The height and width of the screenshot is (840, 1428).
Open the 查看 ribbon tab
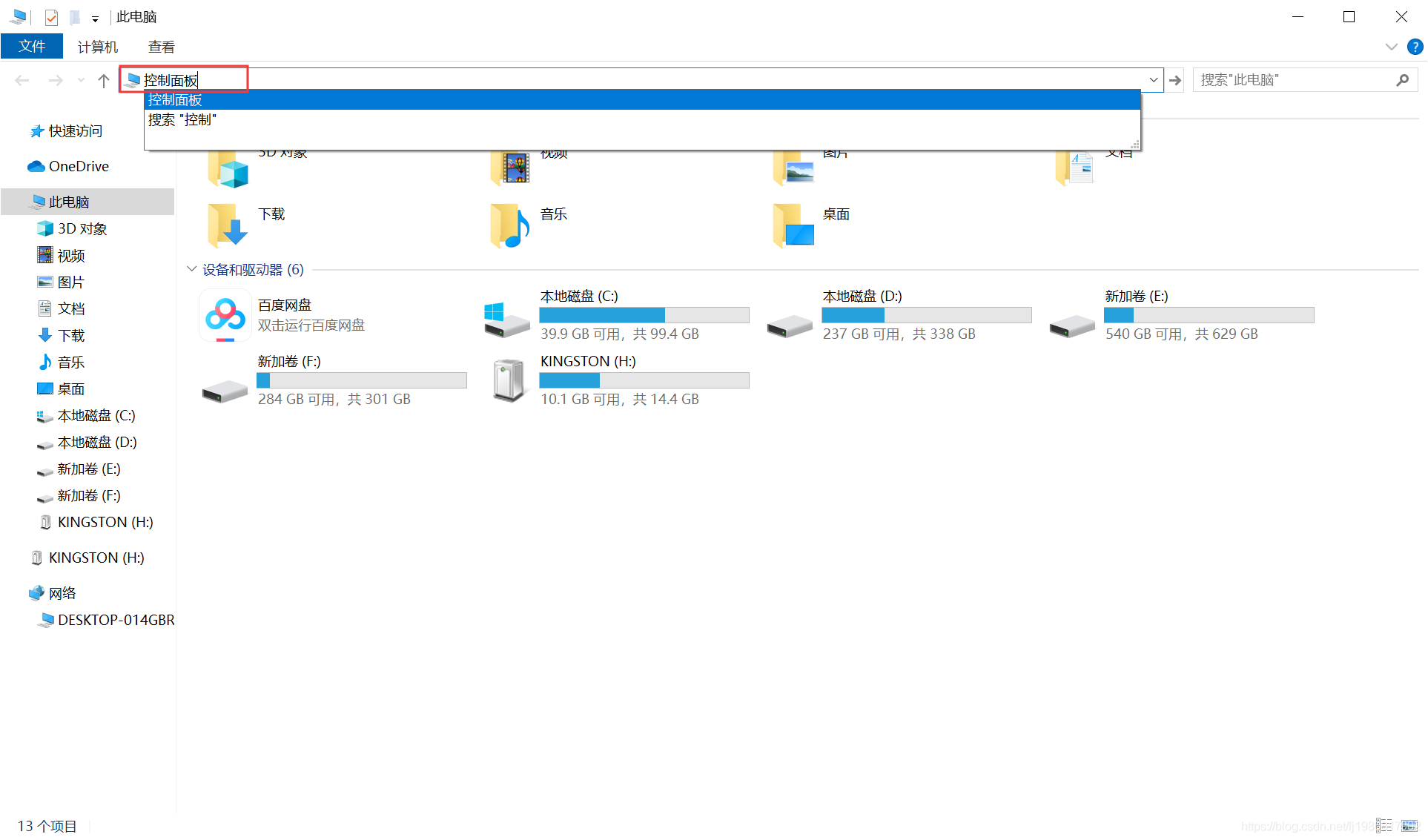coord(161,47)
